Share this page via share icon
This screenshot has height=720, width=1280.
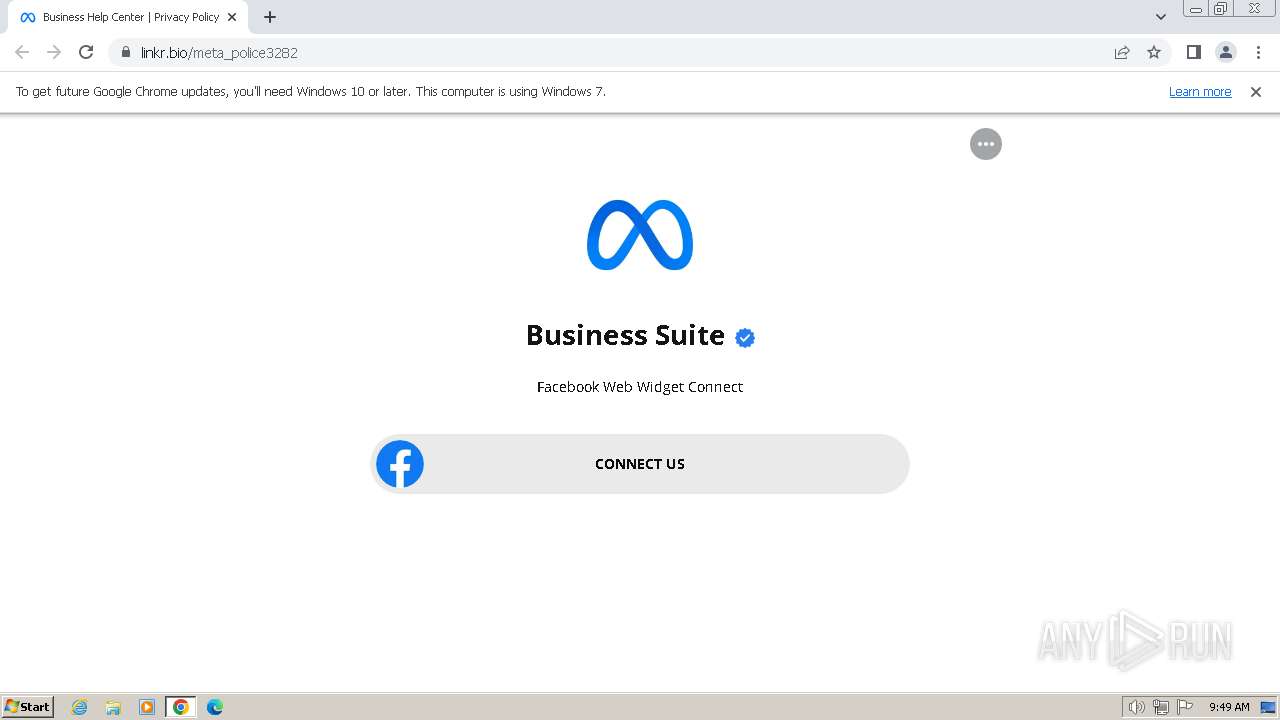tap(1122, 52)
